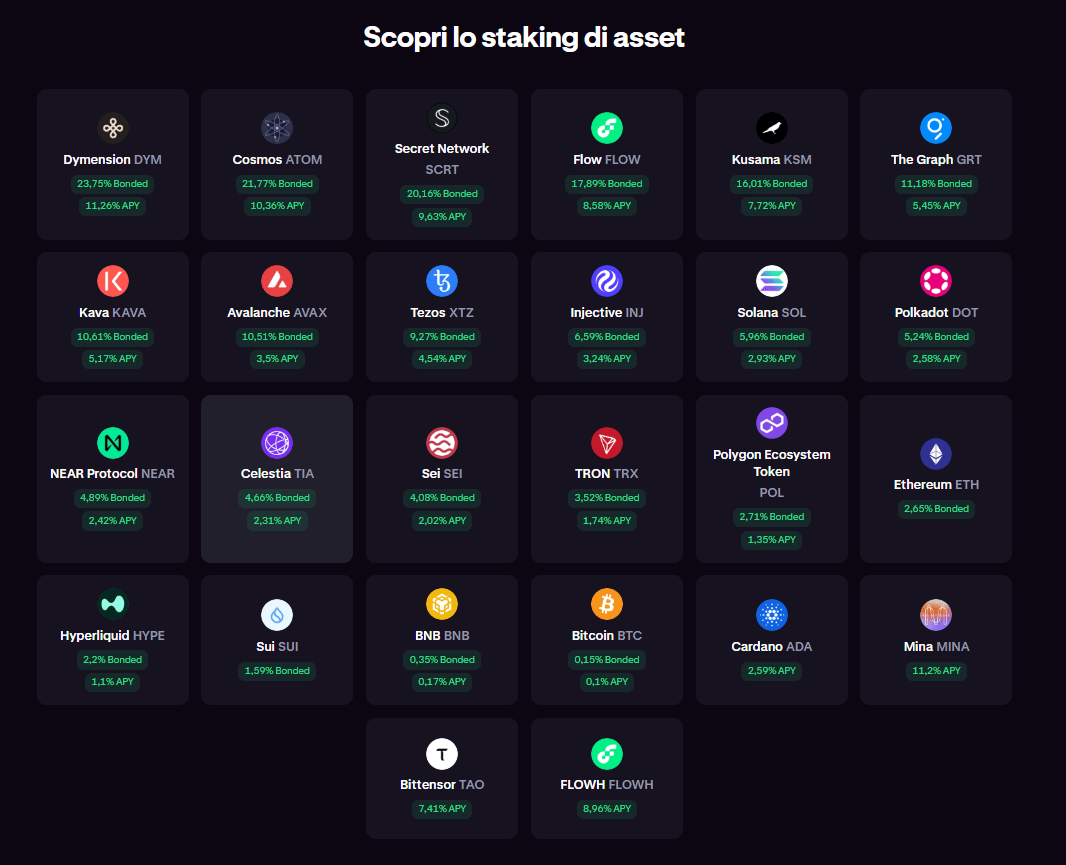Click the 9,27% Bonded badge
Image resolution: width=1066 pixels, height=865 pixels.
[442, 337]
